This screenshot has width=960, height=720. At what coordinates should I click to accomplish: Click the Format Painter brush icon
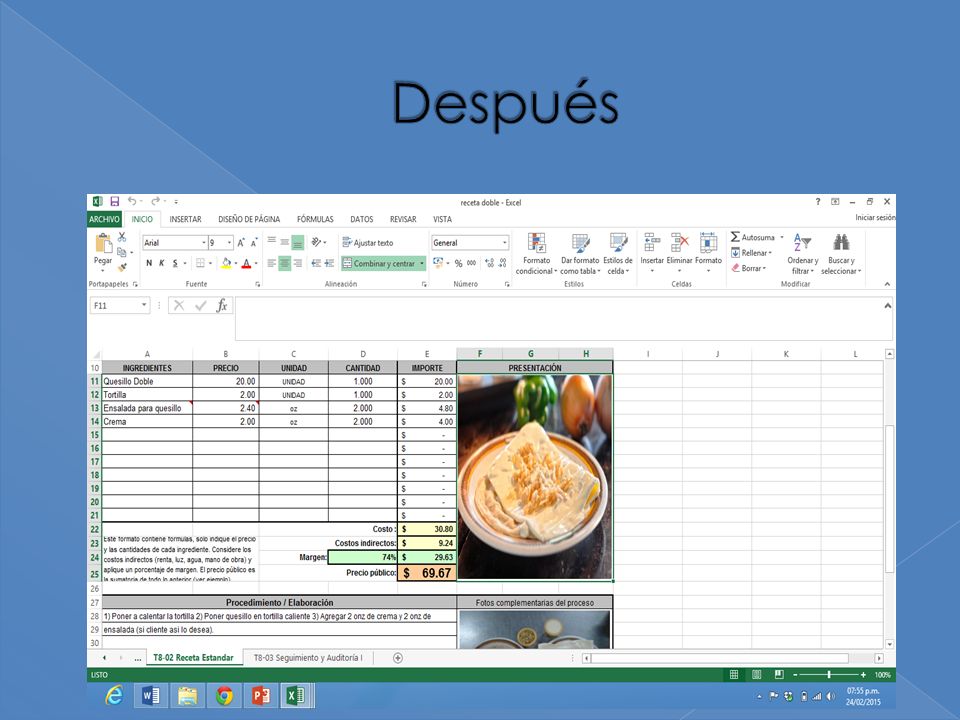(122, 267)
